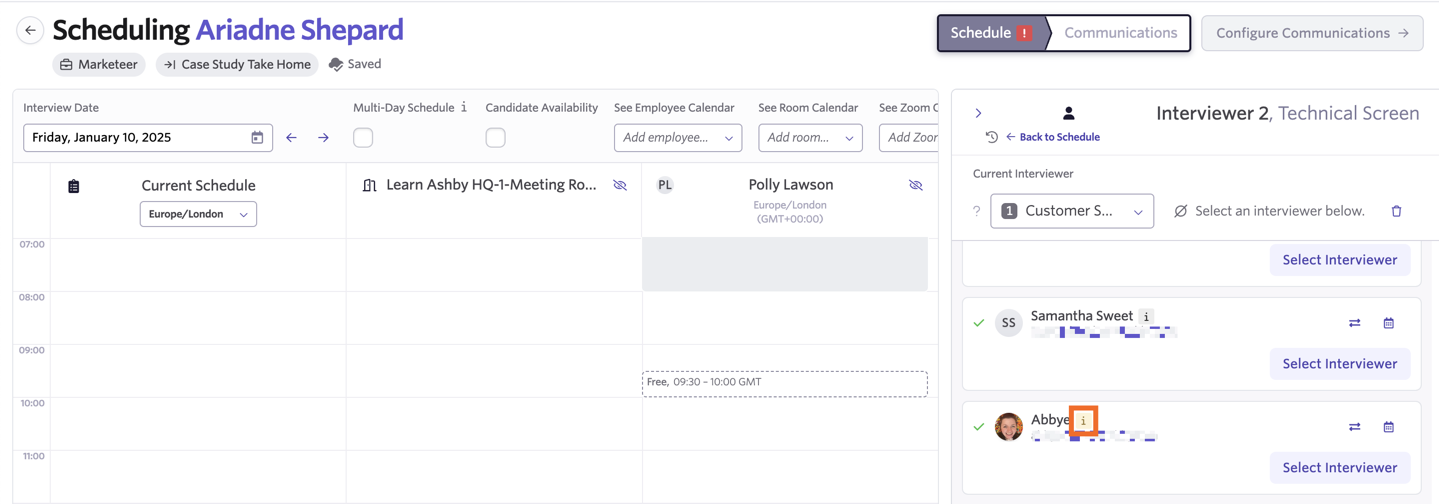Switch to the Communications step tab
The width and height of the screenshot is (1439, 504).
click(1120, 33)
